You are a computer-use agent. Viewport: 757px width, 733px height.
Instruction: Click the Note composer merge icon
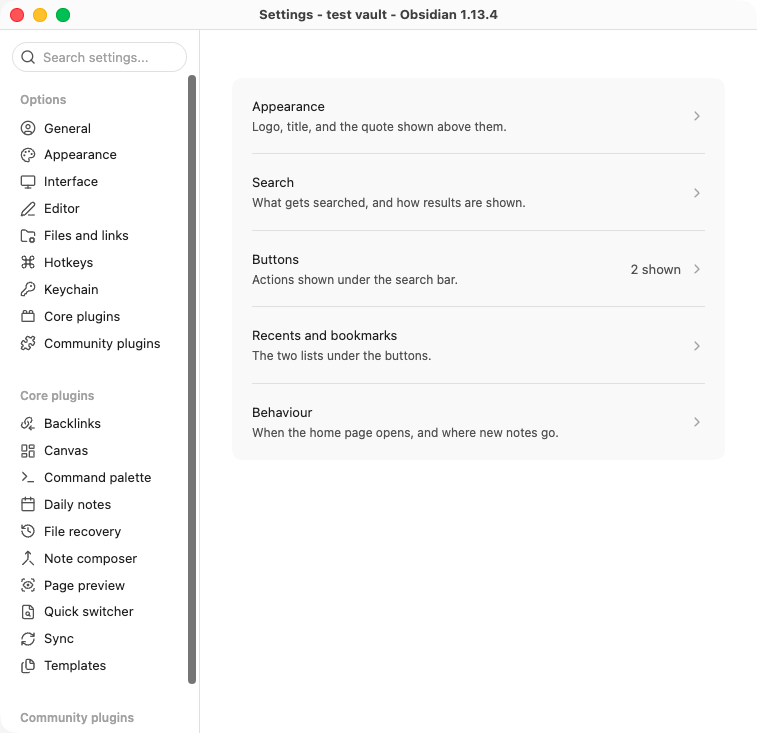point(28,558)
